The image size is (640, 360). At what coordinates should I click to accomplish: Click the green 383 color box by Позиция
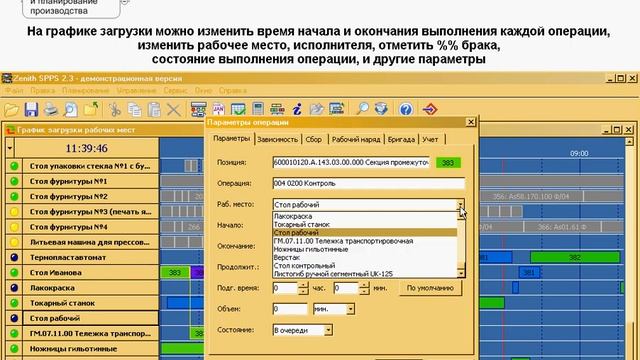coord(448,163)
